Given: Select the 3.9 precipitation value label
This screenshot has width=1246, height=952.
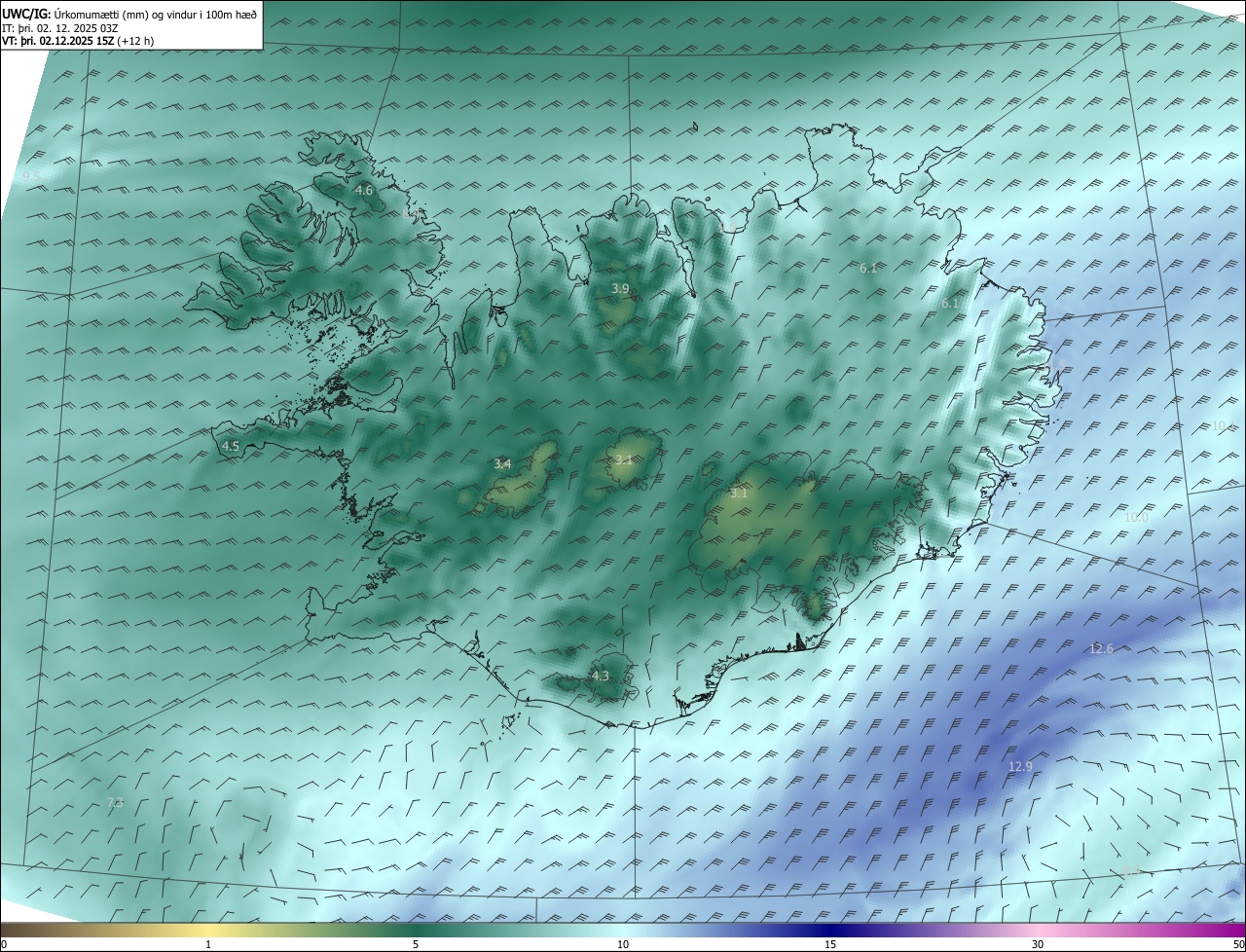Looking at the screenshot, I should click(x=620, y=289).
